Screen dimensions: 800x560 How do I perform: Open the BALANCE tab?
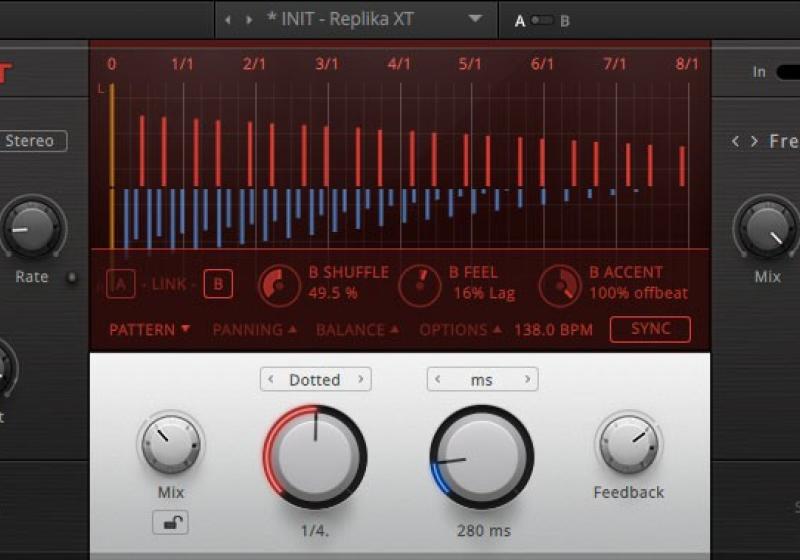pyautogui.click(x=357, y=329)
